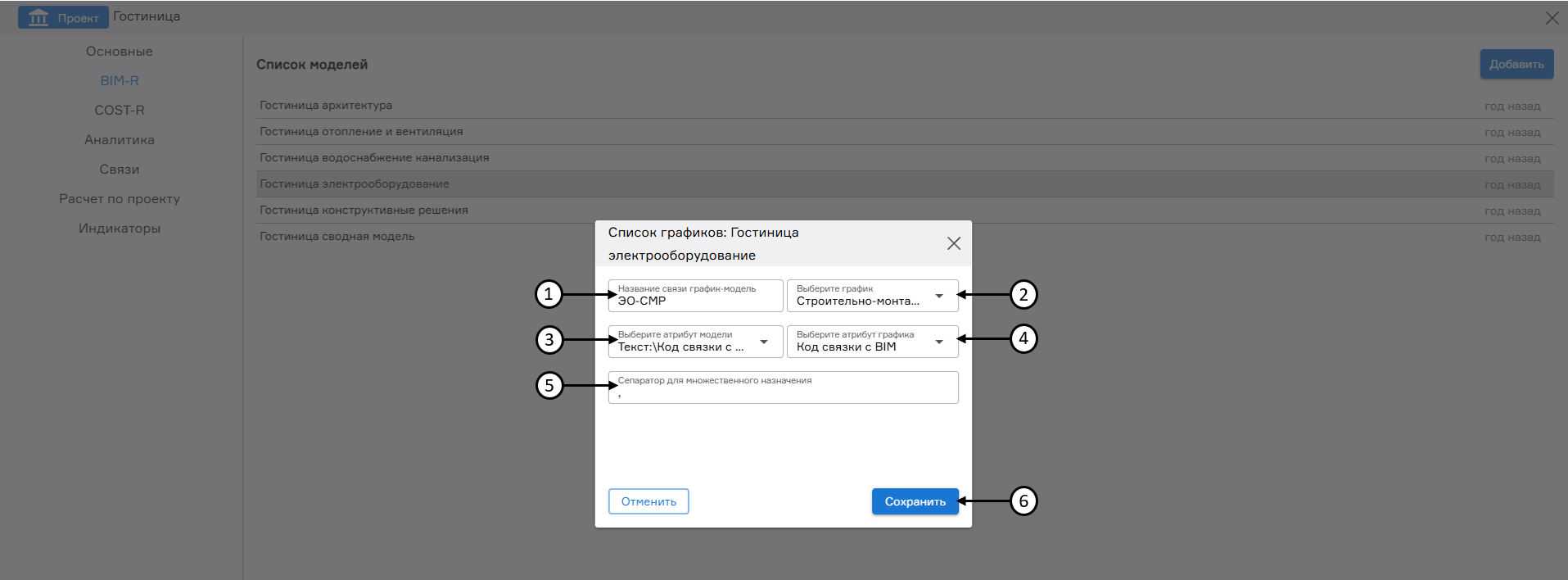The image size is (1568, 580).
Task: Switch to the COST-R section
Action: [120, 111]
